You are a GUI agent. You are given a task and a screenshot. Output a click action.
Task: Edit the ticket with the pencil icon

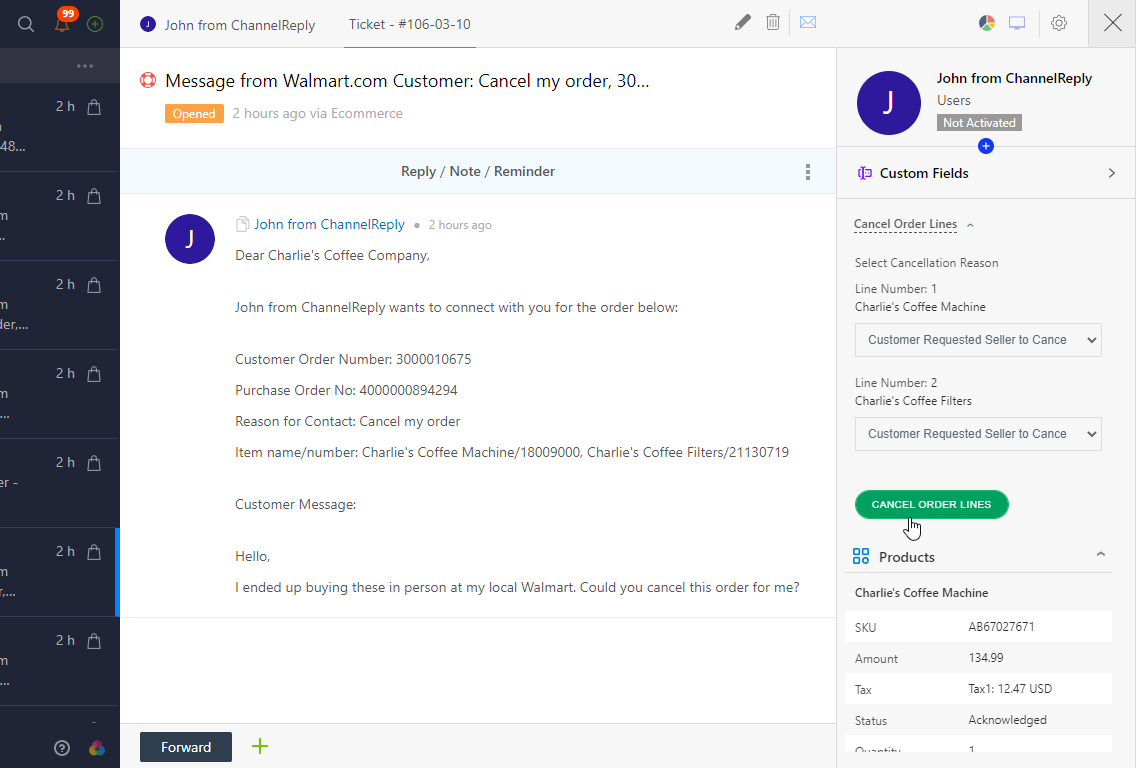[x=743, y=22]
